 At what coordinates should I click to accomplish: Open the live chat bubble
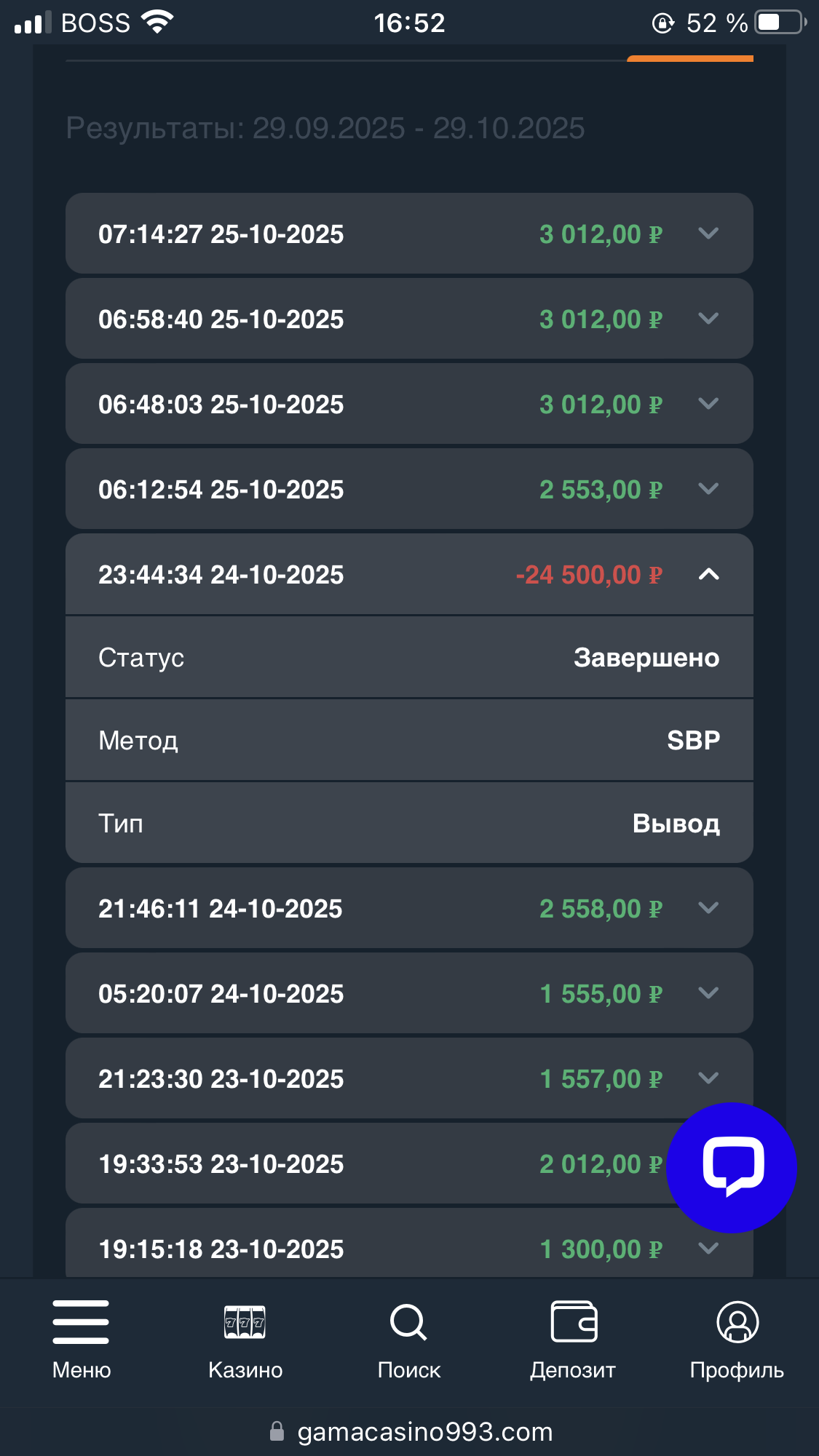tap(732, 1166)
